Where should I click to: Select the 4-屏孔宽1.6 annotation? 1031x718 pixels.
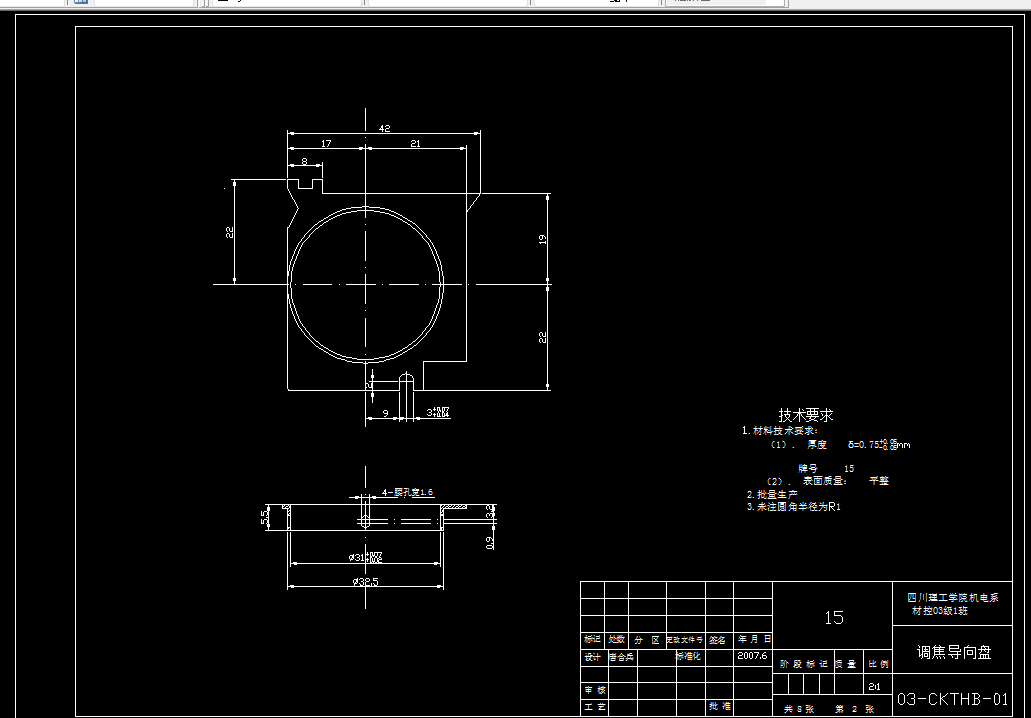point(408,492)
